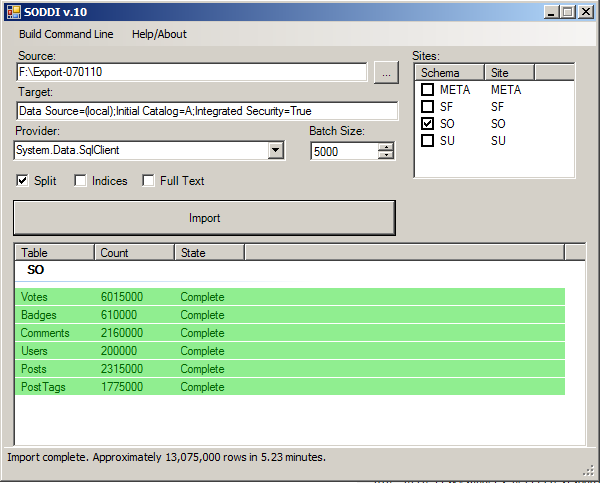Enable the Indices checkbox
This screenshot has height=483, width=600.
(80, 180)
